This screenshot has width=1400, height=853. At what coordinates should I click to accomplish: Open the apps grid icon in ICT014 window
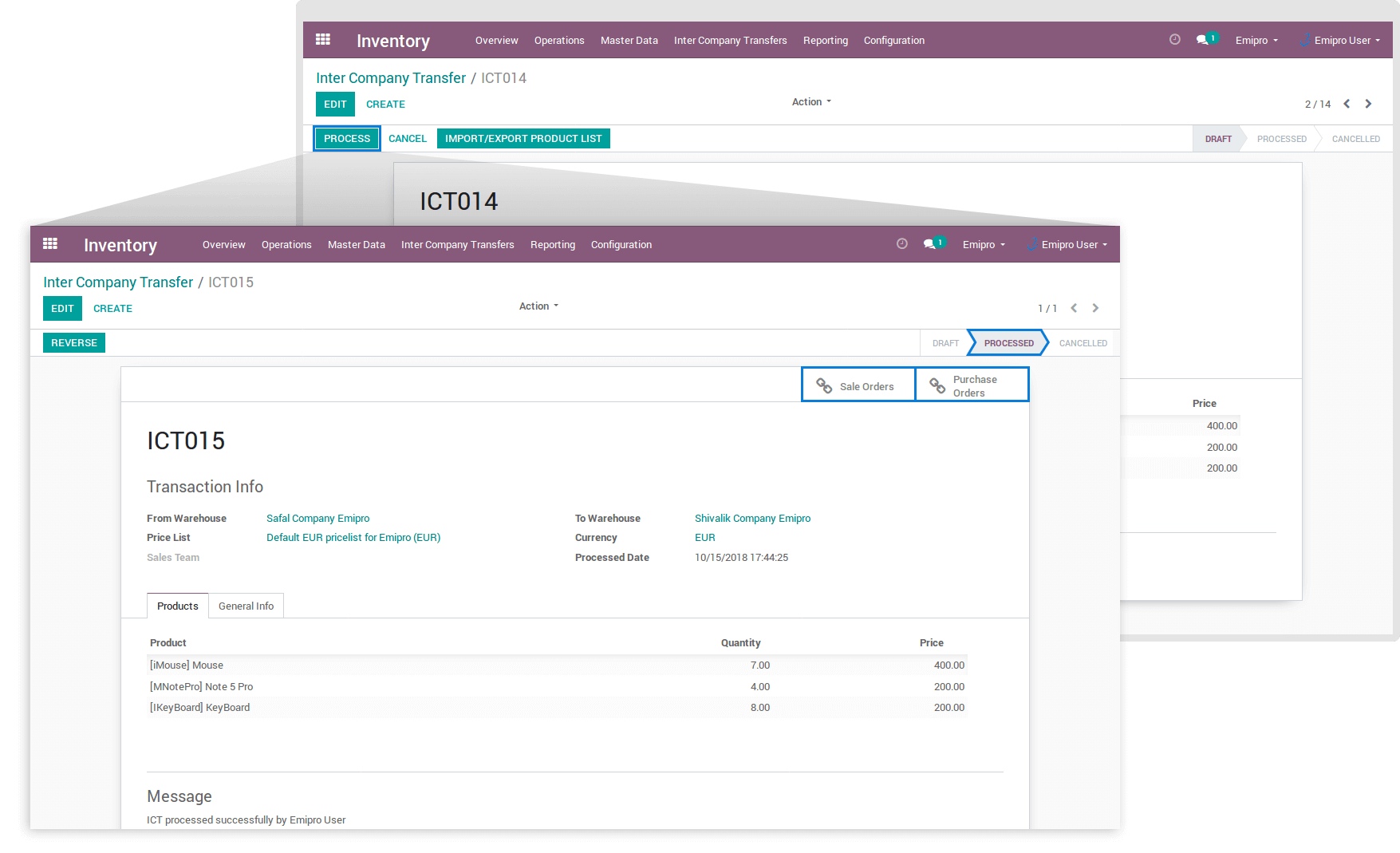click(323, 40)
